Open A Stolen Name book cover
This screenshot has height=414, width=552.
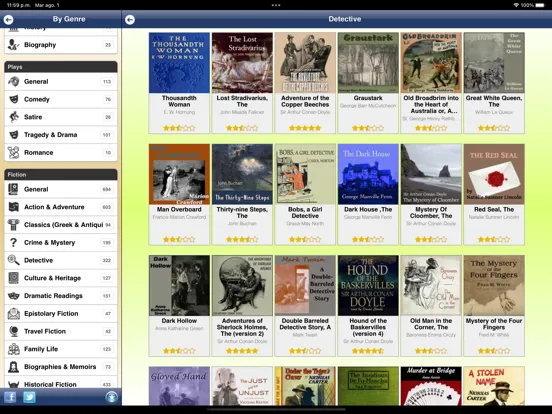(x=494, y=386)
